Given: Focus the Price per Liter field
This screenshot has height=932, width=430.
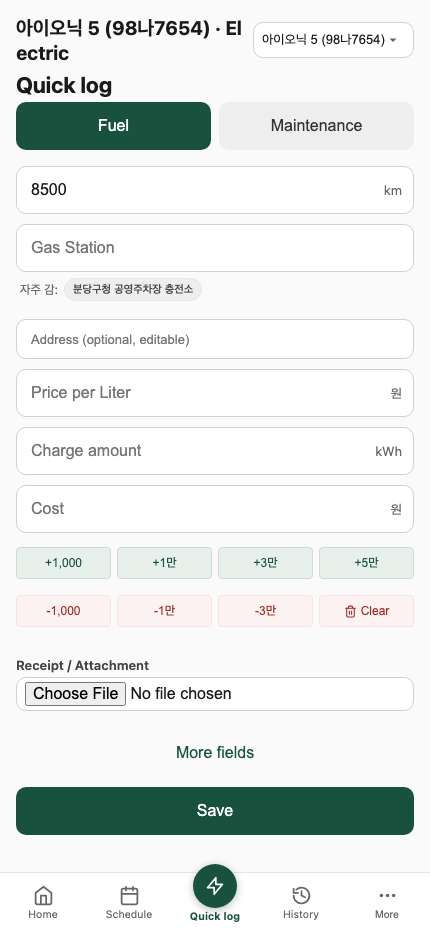Looking at the screenshot, I should click(x=215, y=393).
